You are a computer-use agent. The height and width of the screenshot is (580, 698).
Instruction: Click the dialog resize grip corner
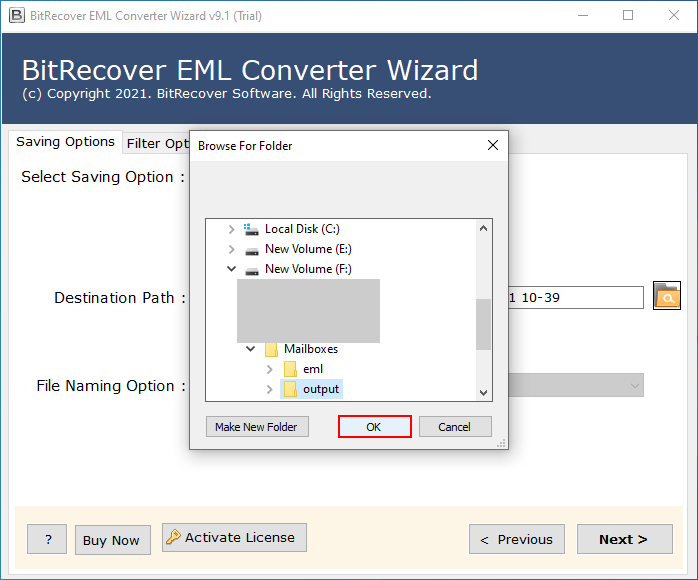[x=501, y=443]
